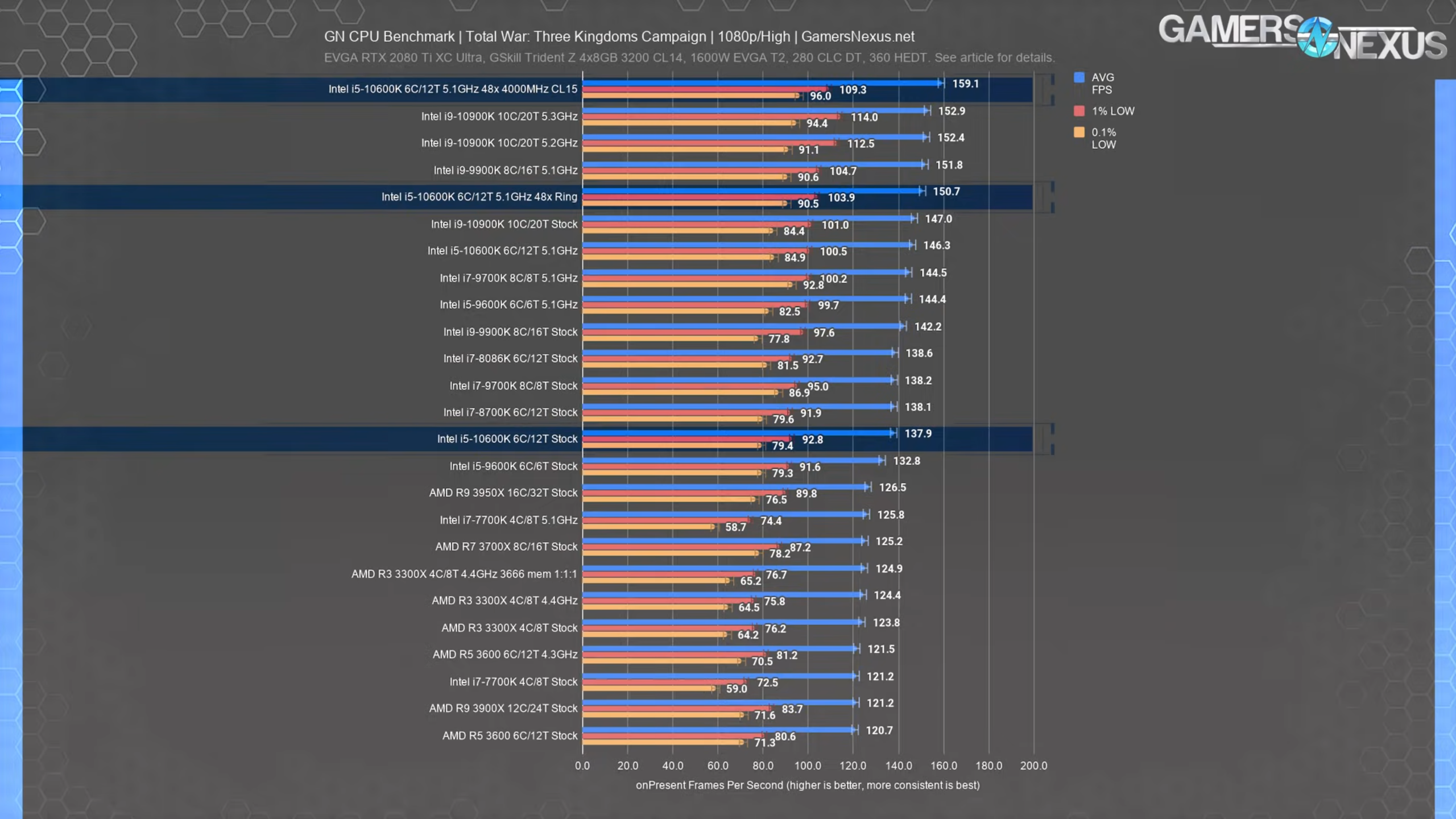Click the blue AVG FPS legend swatch
The width and height of the screenshot is (1456, 819).
1079,77
